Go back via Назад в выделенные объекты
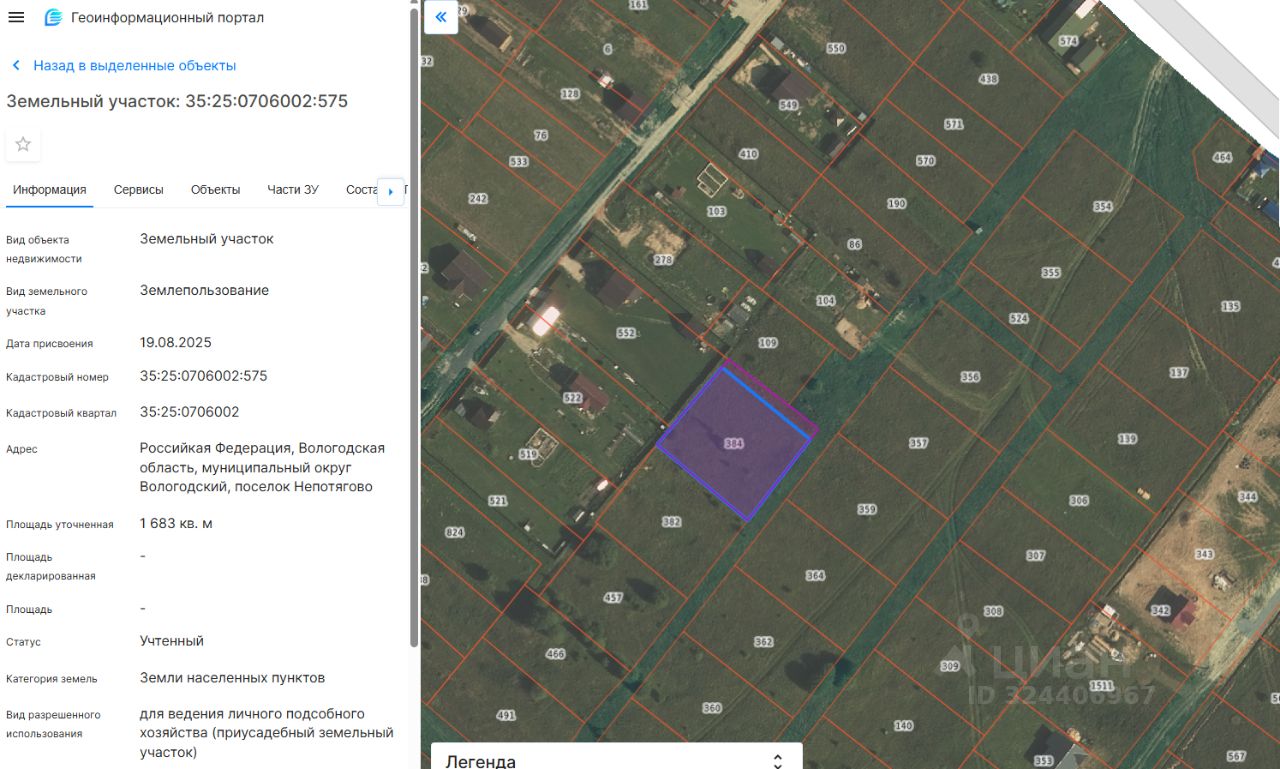 pos(134,65)
